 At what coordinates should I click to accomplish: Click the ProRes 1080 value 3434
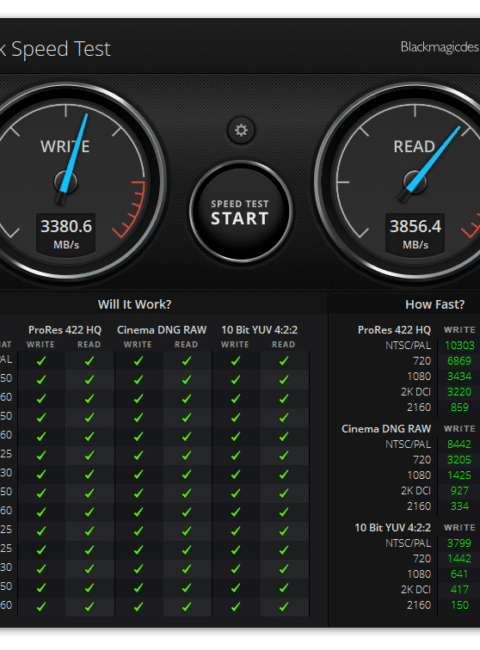[x=459, y=376]
